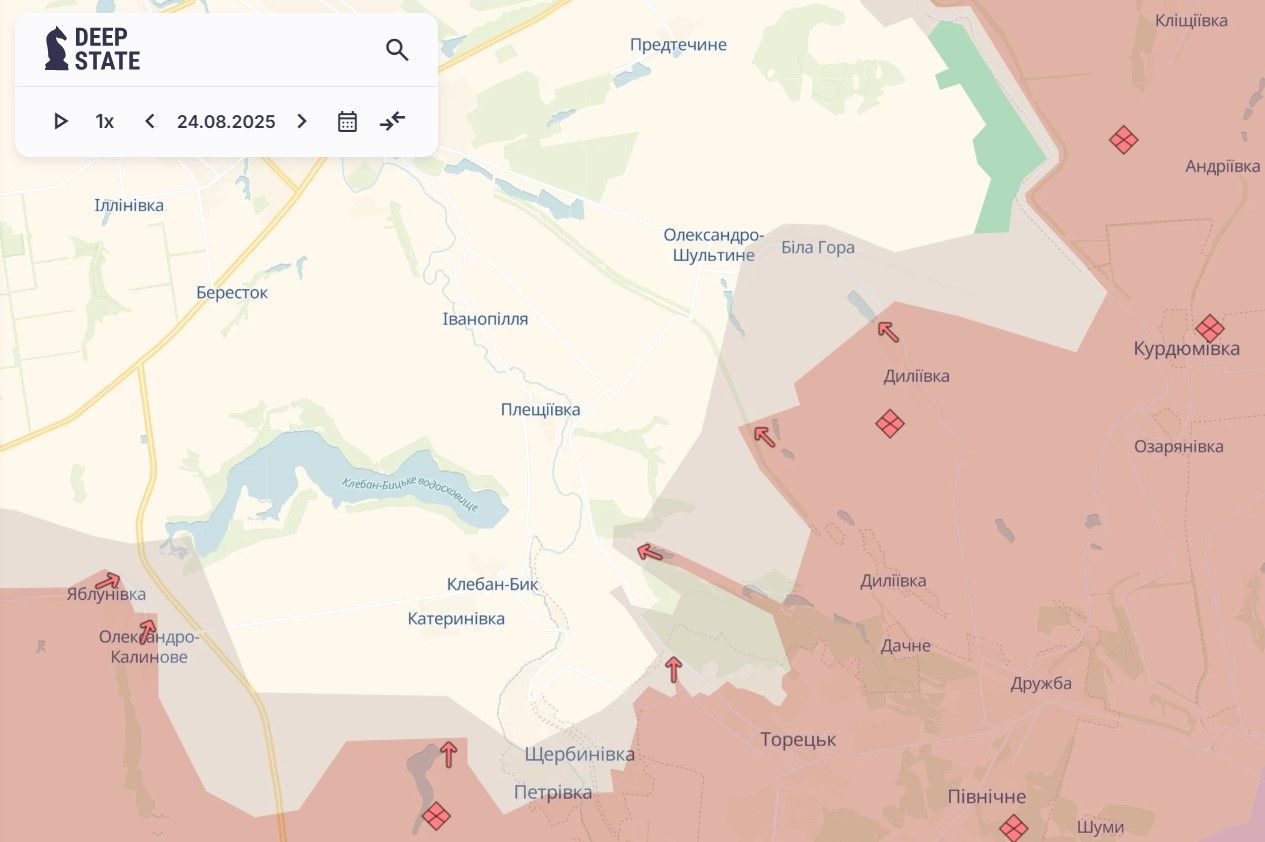Go to the previous date arrow
Screen dimensions: 1265x842
150,122
